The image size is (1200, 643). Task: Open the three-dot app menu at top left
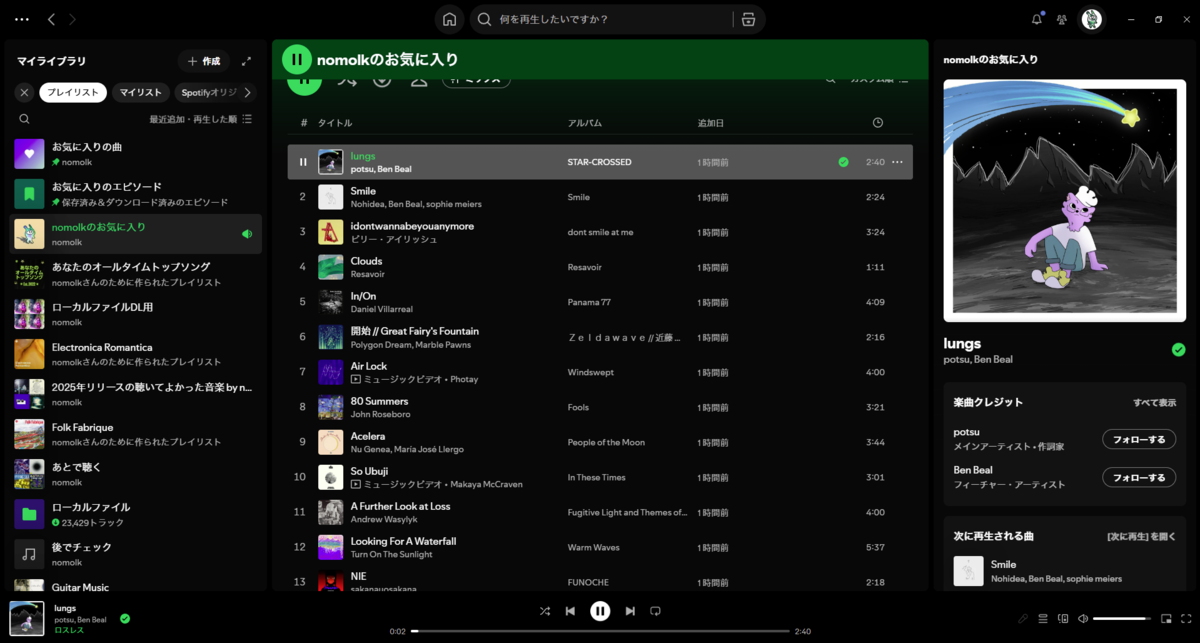point(22,19)
